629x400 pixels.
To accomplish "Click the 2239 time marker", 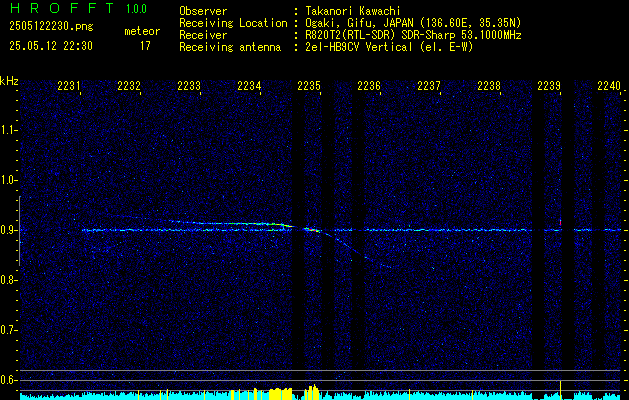I will [548, 85].
